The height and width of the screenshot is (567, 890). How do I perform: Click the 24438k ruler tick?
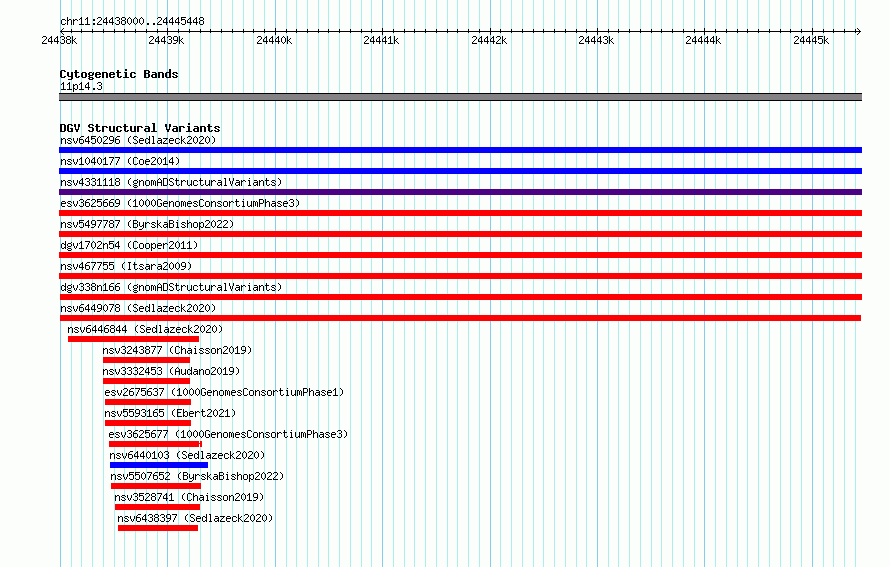(60, 40)
